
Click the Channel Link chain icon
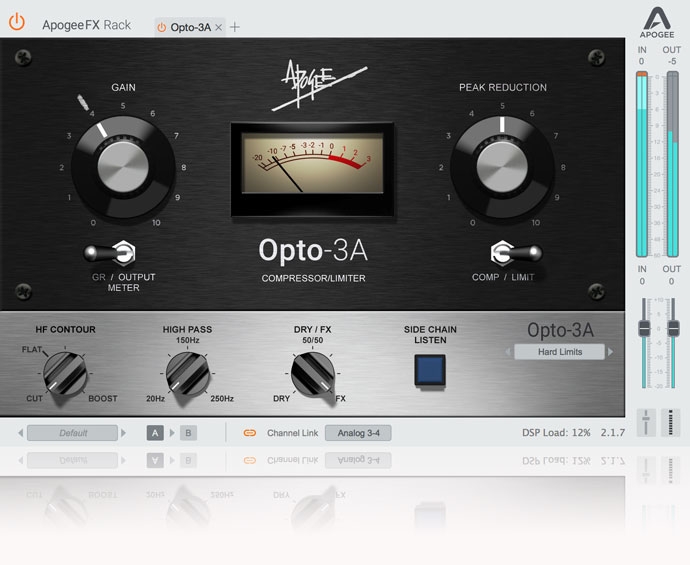(250, 433)
